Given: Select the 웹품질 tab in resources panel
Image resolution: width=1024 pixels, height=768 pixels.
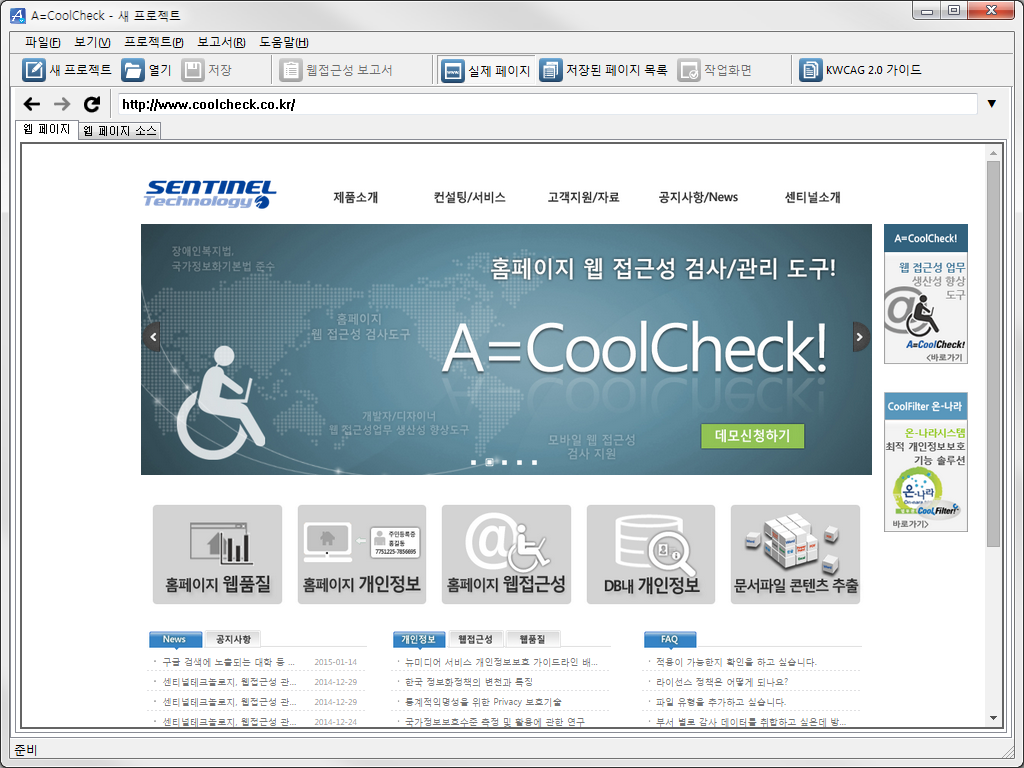Looking at the screenshot, I should [x=532, y=639].
